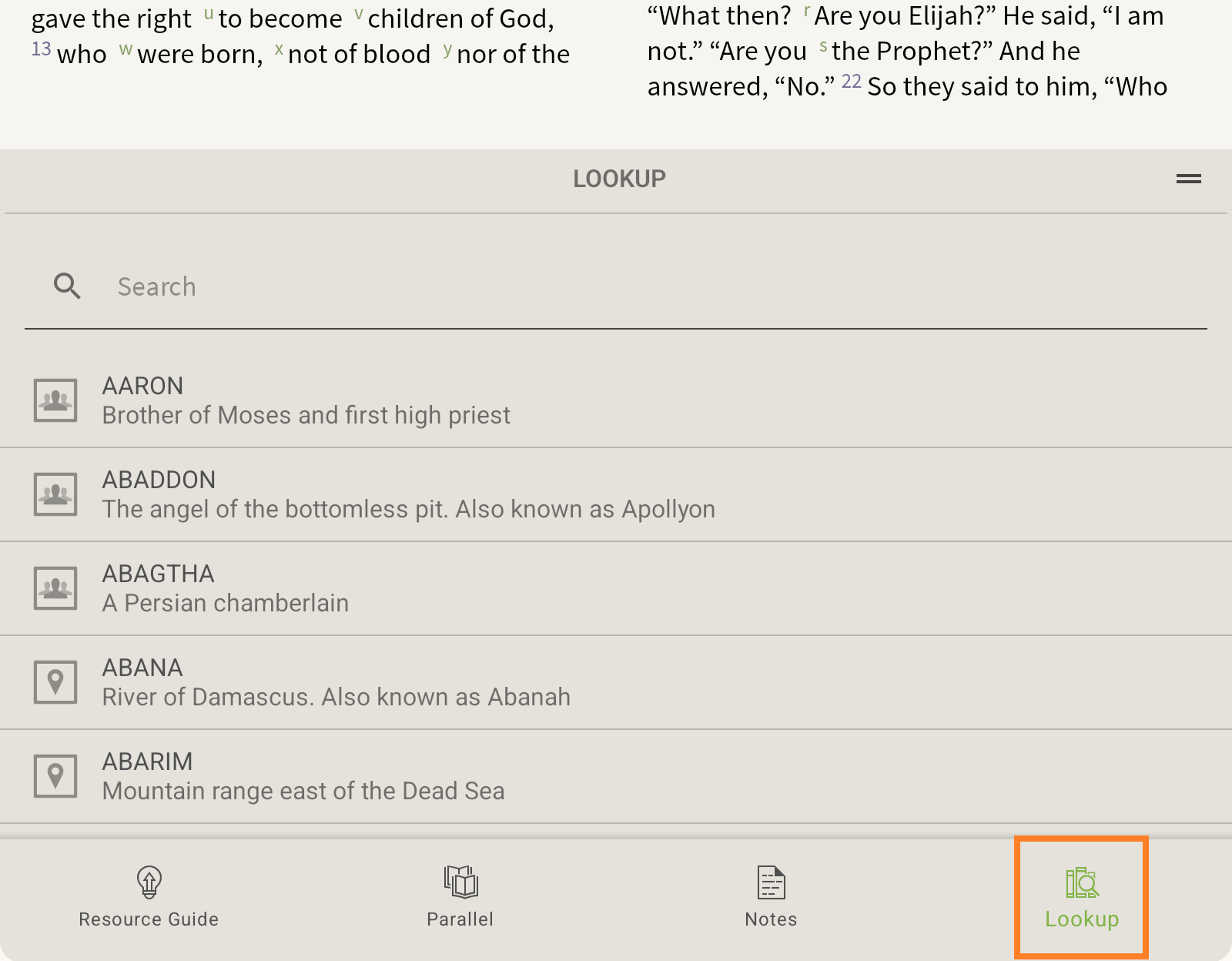The width and height of the screenshot is (1232, 961).
Task: Click the people icon beside ABADDON
Action: click(55, 494)
